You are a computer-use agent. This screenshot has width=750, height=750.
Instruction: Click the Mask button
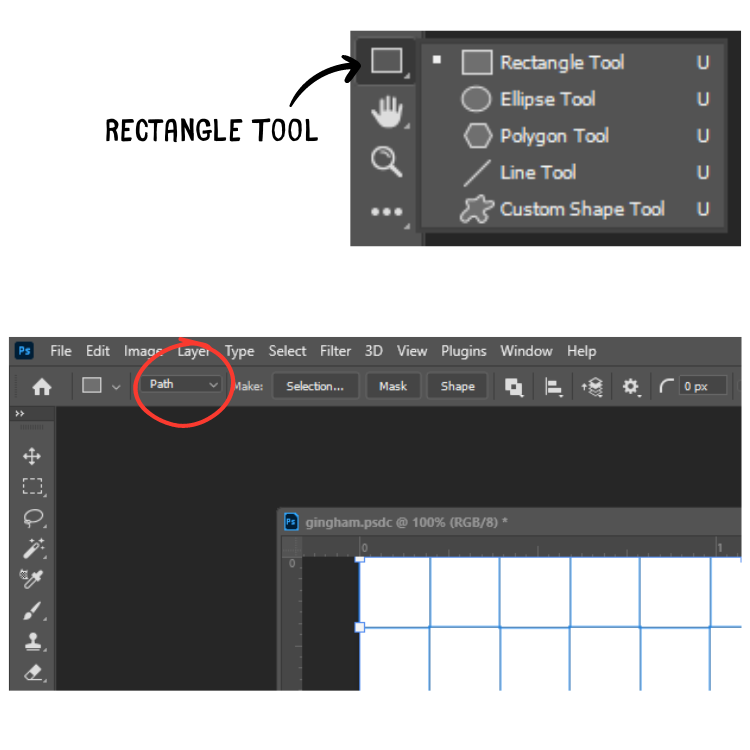pos(393,386)
